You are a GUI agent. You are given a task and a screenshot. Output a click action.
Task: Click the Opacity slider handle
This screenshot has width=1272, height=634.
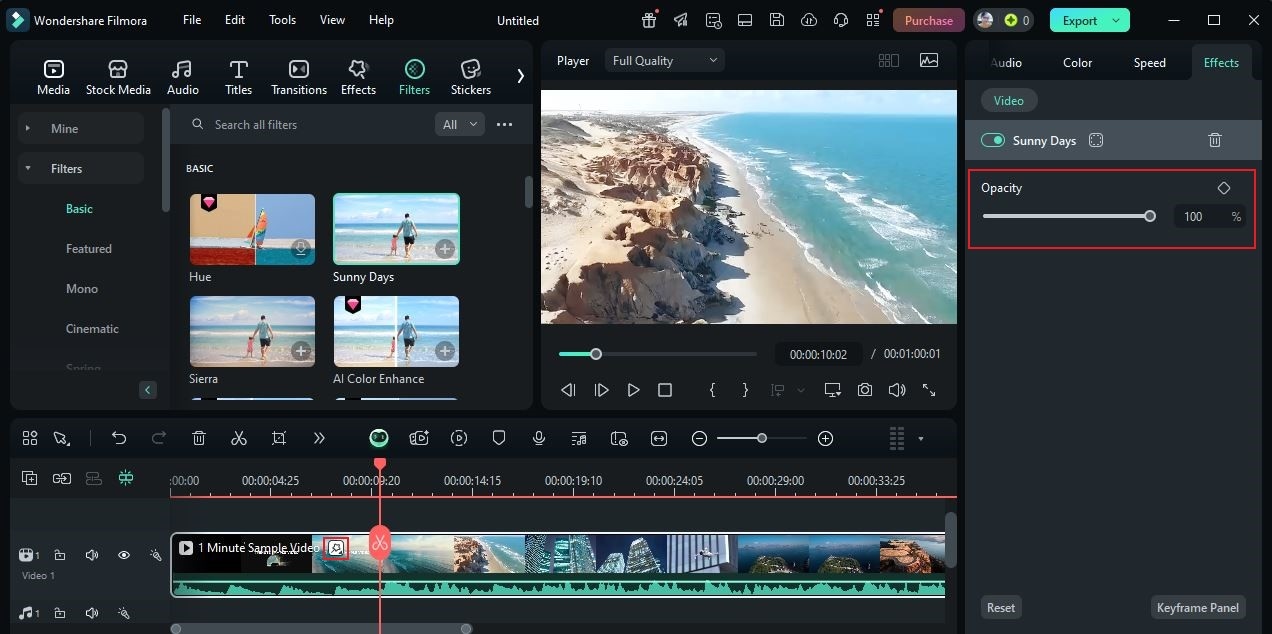point(1150,216)
